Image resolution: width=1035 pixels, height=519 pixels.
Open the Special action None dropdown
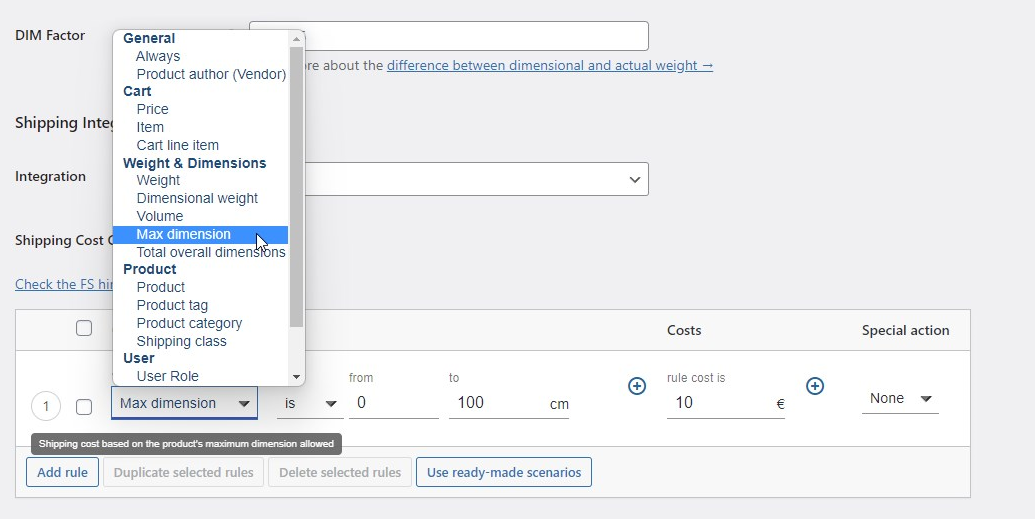pyautogui.click(x=900, y=399)
